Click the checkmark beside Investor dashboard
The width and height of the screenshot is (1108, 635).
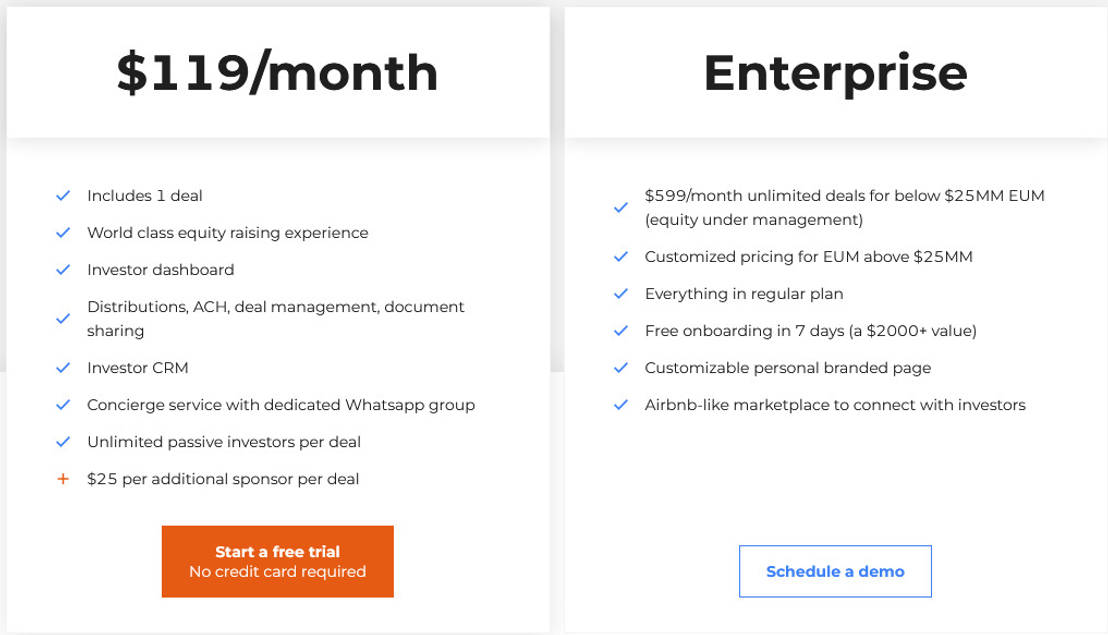click(x=63, y=270)
